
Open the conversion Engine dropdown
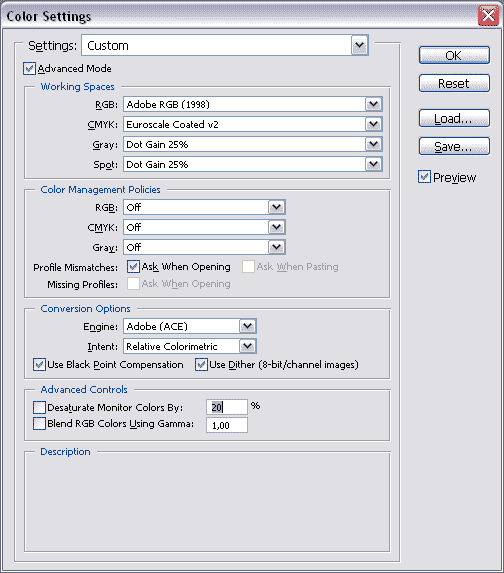pyautogui.click(x=190, y=326)
